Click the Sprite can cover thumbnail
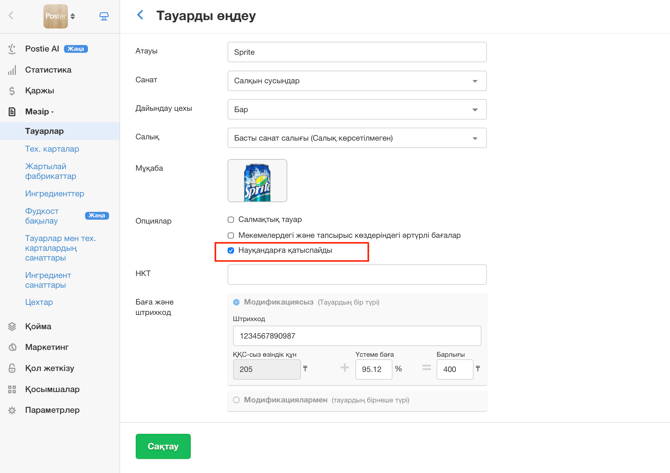The width and height of the screenshot is (670, 473). [x=257, y=181]
